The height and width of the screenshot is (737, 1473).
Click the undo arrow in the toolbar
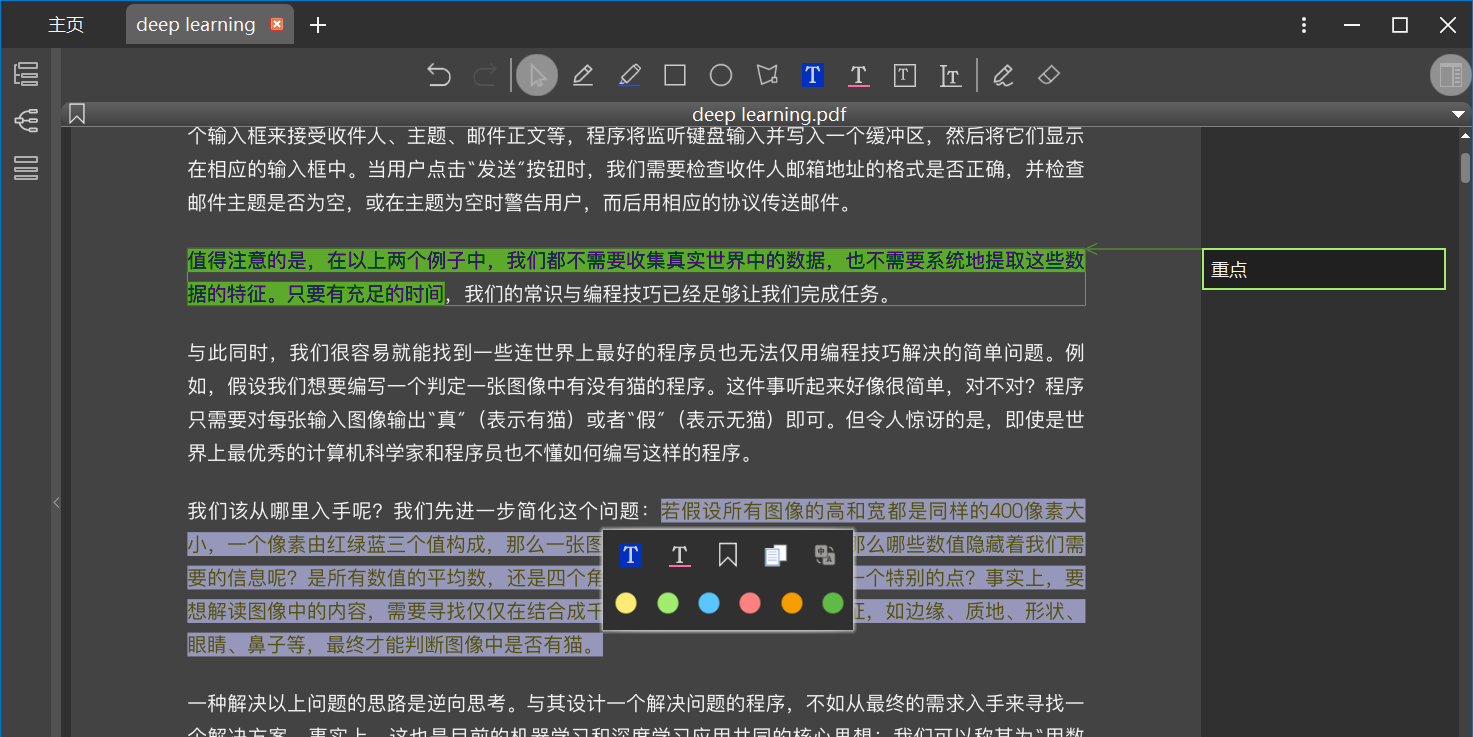pos(439,75)
